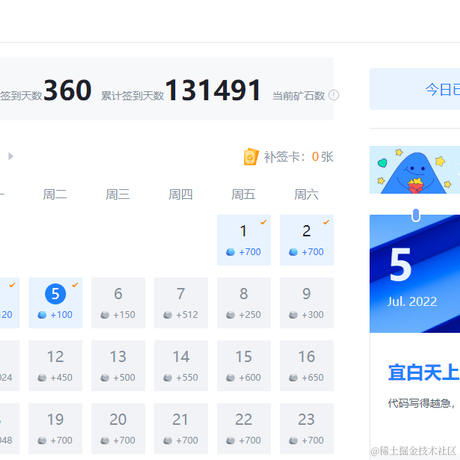Select calendar day 12 with +450
460x460 pixels.
[55, 366]
